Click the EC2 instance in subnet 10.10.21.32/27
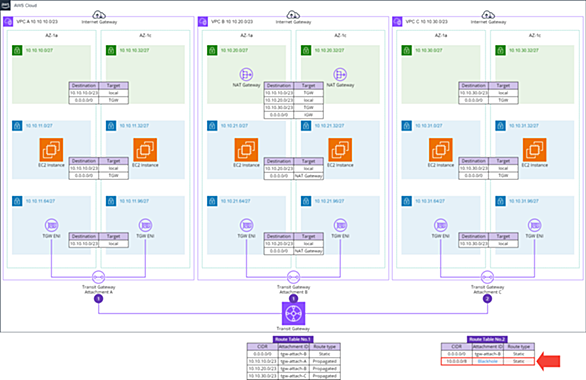The height and width of the screenshot is (380, 586). point(340,150)
